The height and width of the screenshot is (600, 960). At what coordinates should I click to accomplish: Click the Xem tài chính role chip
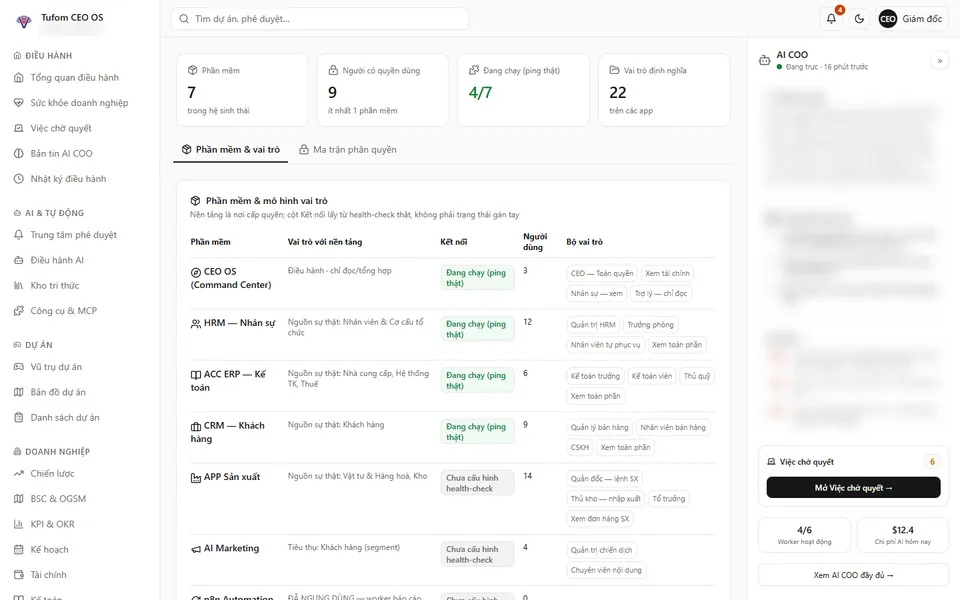pyautogui.click(x=667, y=273)
